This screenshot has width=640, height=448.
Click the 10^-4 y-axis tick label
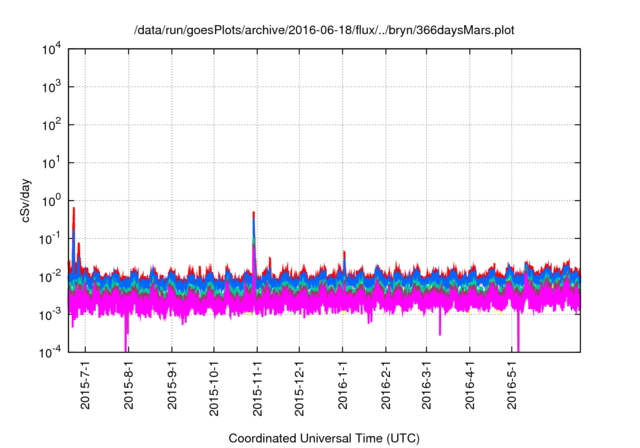click(50, 352)
